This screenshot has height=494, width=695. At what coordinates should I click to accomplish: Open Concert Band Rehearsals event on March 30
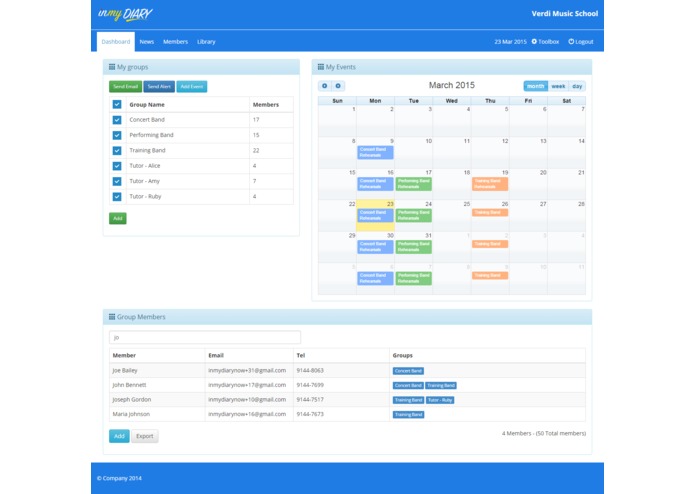[x=375, y=247]
